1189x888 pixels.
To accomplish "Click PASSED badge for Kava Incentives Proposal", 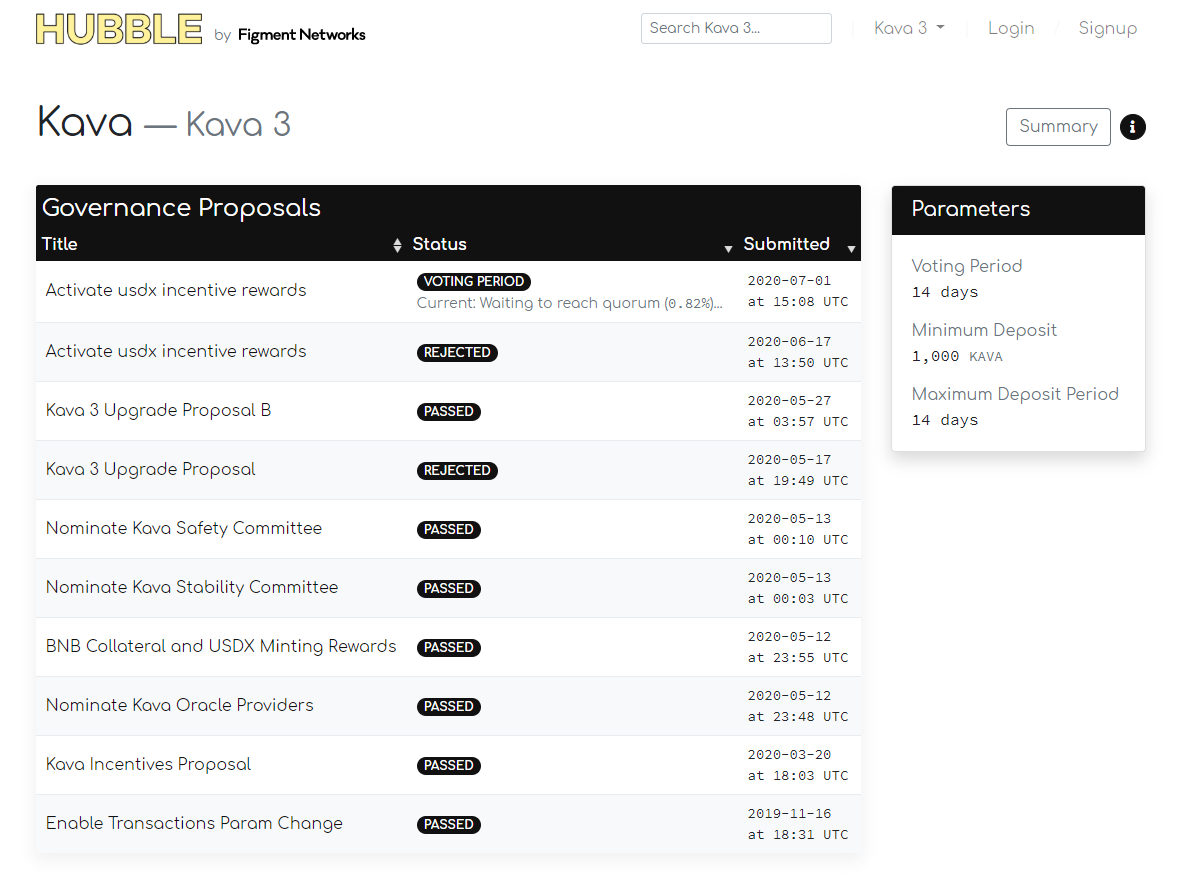I will [x=448, y=766].
